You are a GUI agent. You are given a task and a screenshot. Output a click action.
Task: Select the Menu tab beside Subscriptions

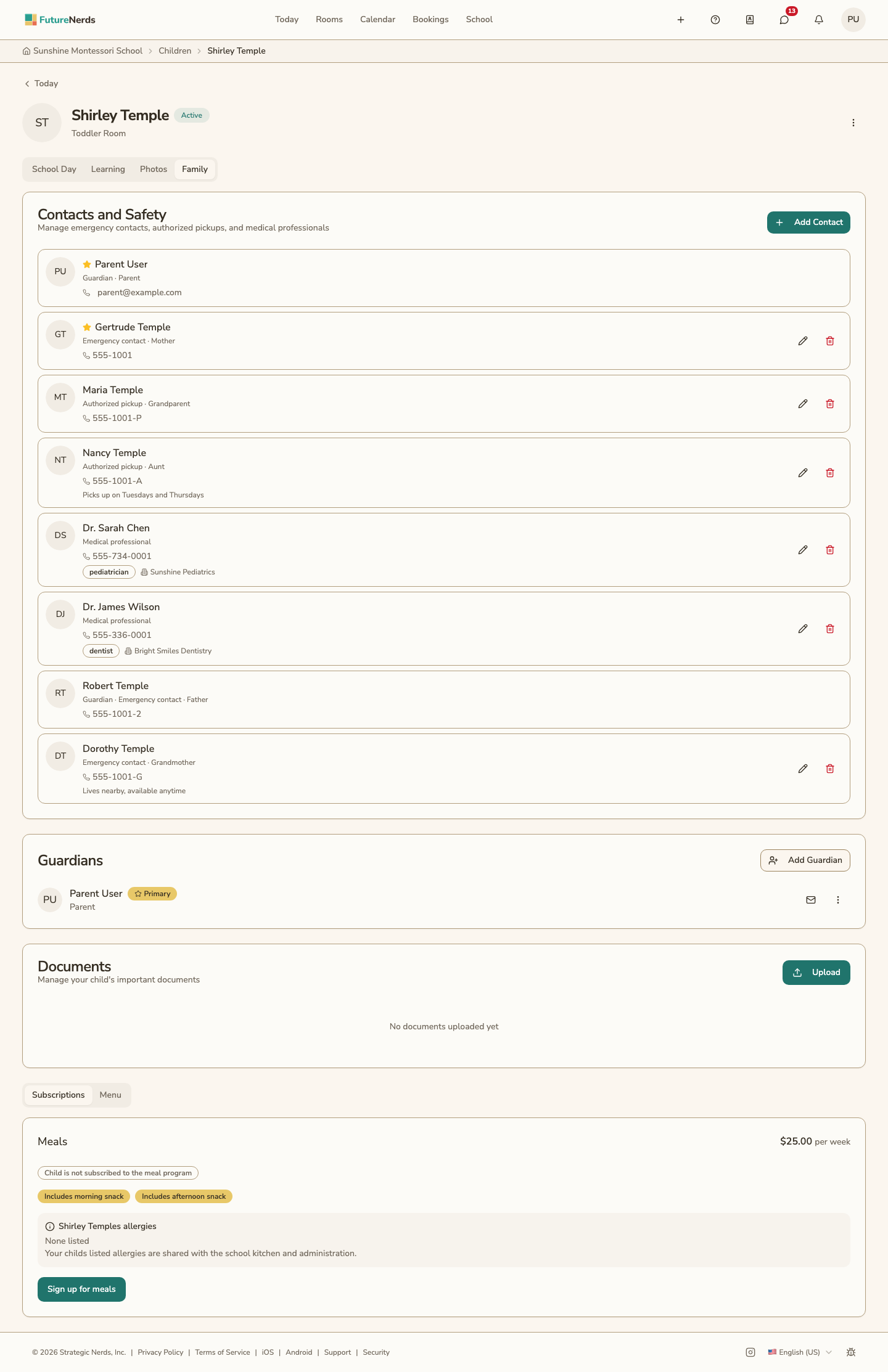(110, 1095)
